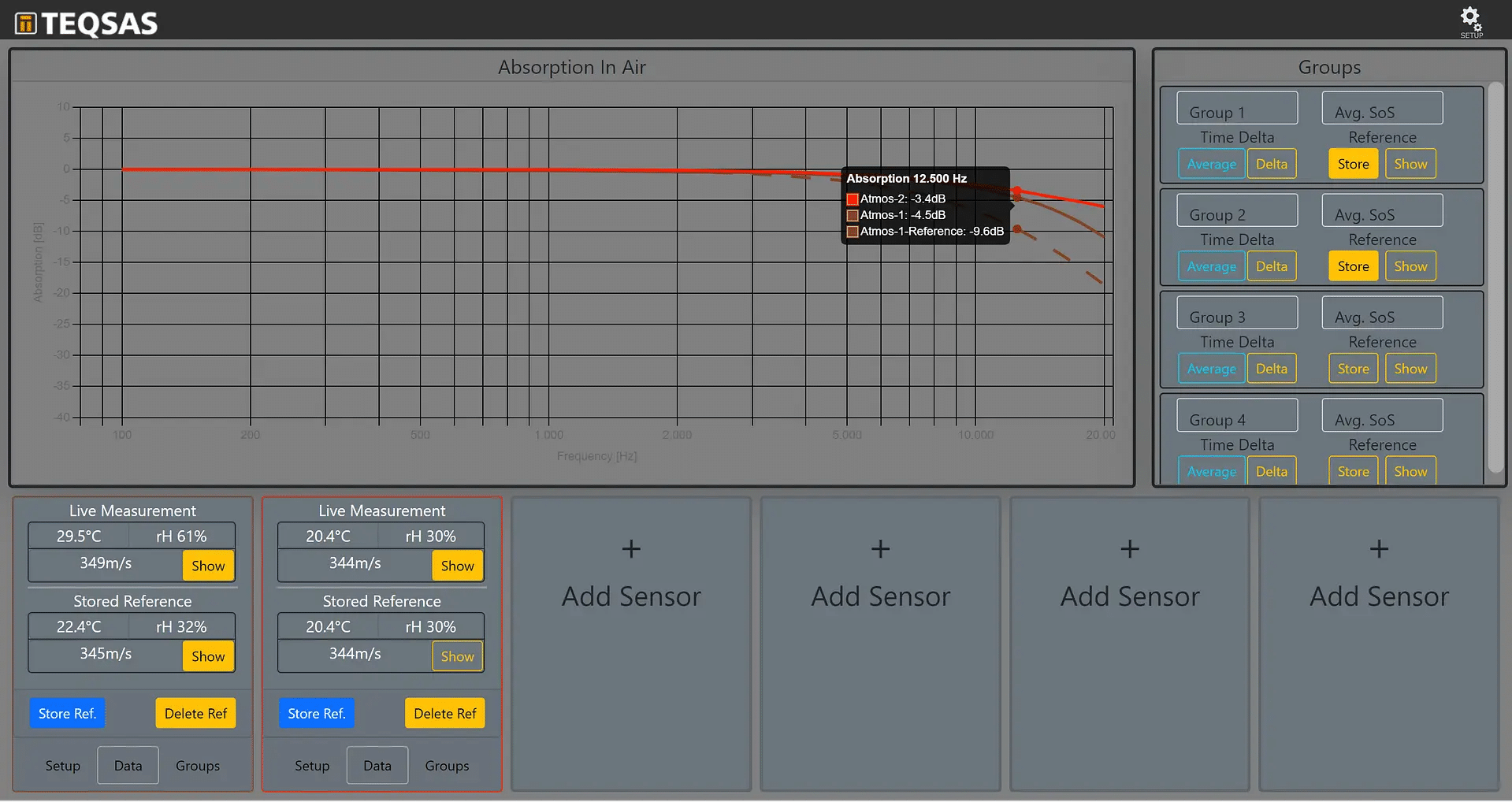Click the Groups panel scrollbar

[x=1495, y=276]
